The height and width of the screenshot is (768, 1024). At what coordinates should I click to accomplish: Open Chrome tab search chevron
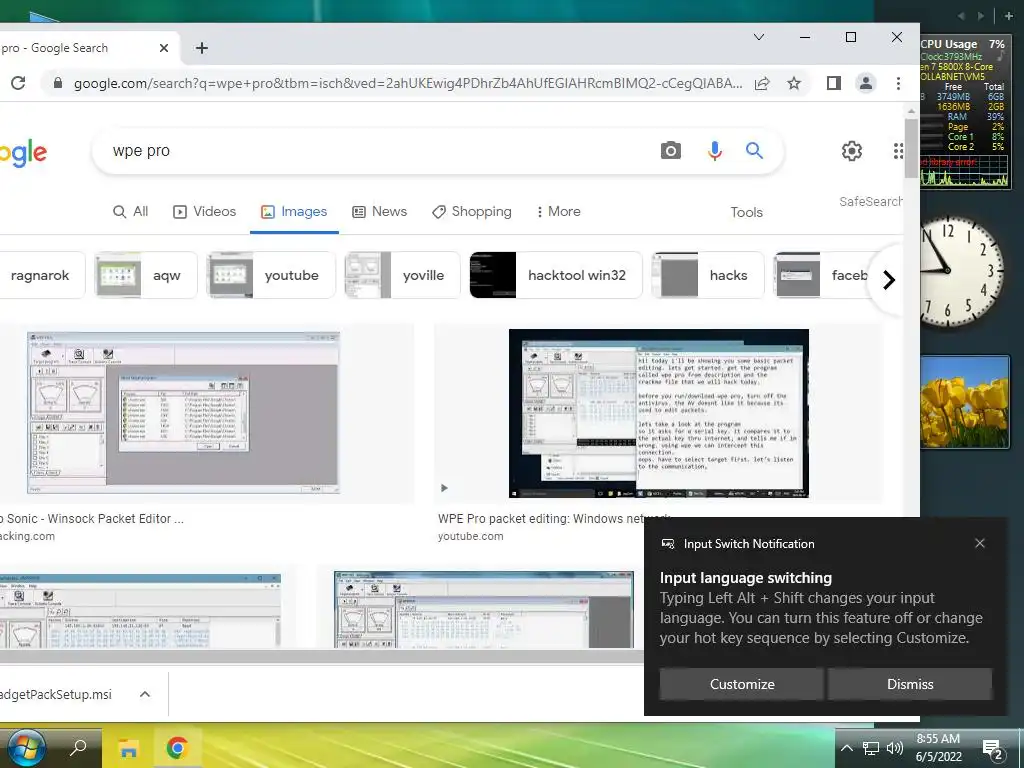click(759, 37)
